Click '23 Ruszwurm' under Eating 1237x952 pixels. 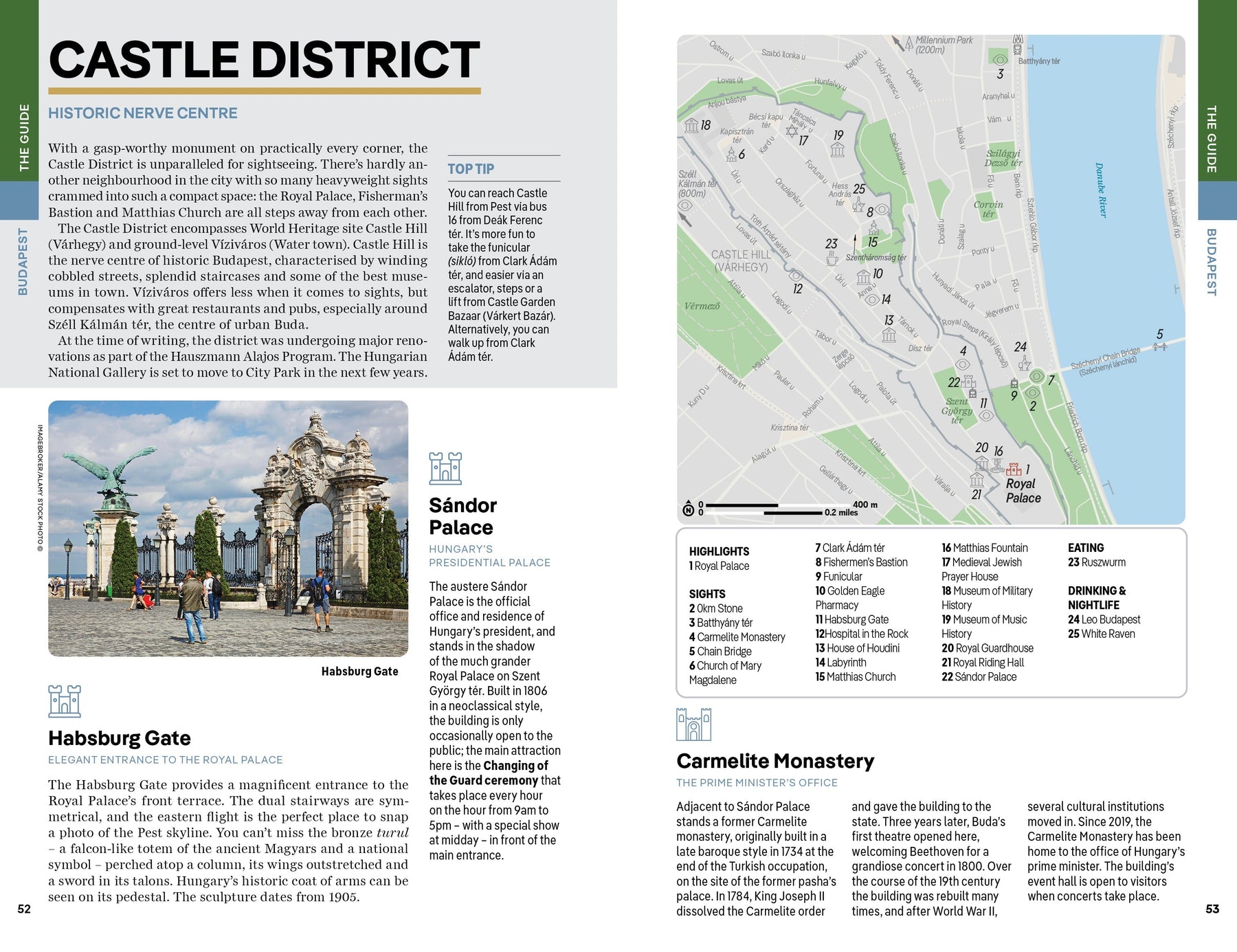point(1097,562)
